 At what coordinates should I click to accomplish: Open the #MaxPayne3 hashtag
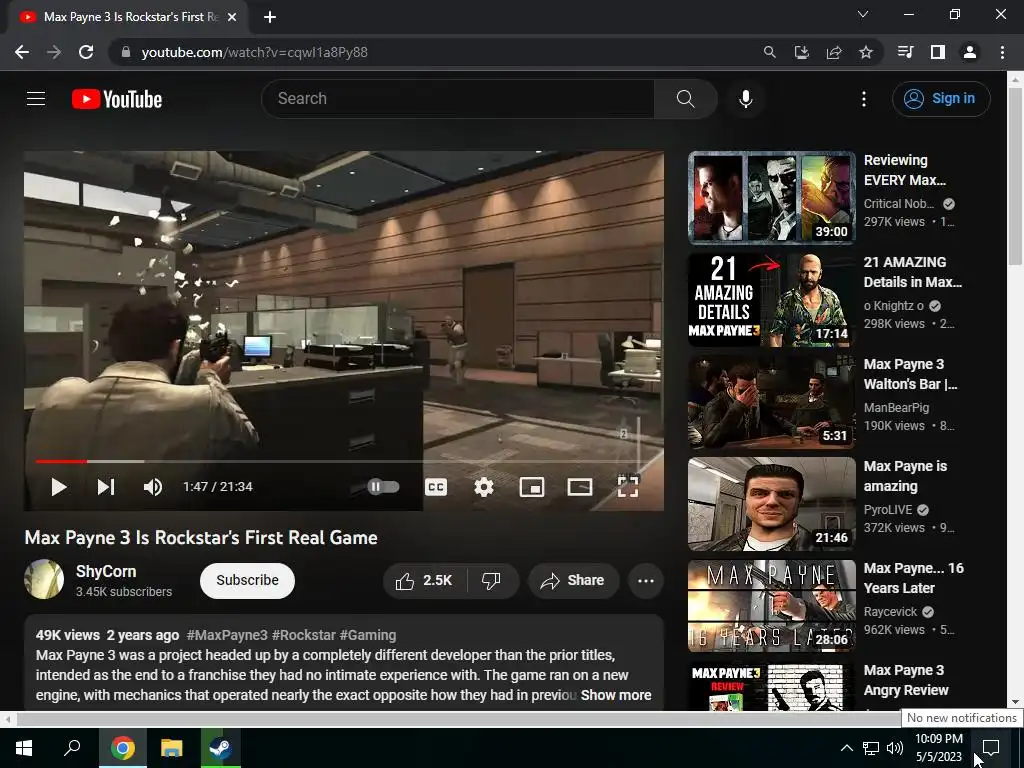click(x=227, y=635)
